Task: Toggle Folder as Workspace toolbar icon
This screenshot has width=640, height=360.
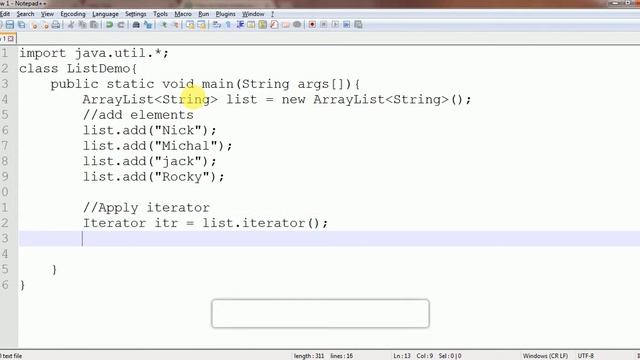Action: 285,24
